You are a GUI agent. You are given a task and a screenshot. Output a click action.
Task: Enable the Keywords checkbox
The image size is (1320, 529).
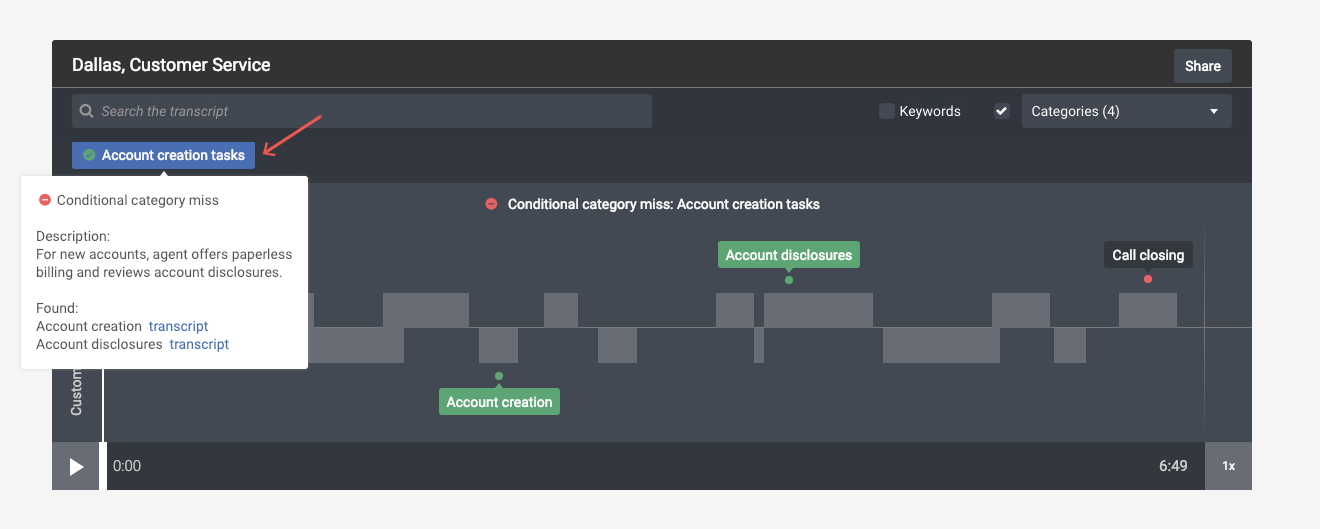click(x=887, y=111)
